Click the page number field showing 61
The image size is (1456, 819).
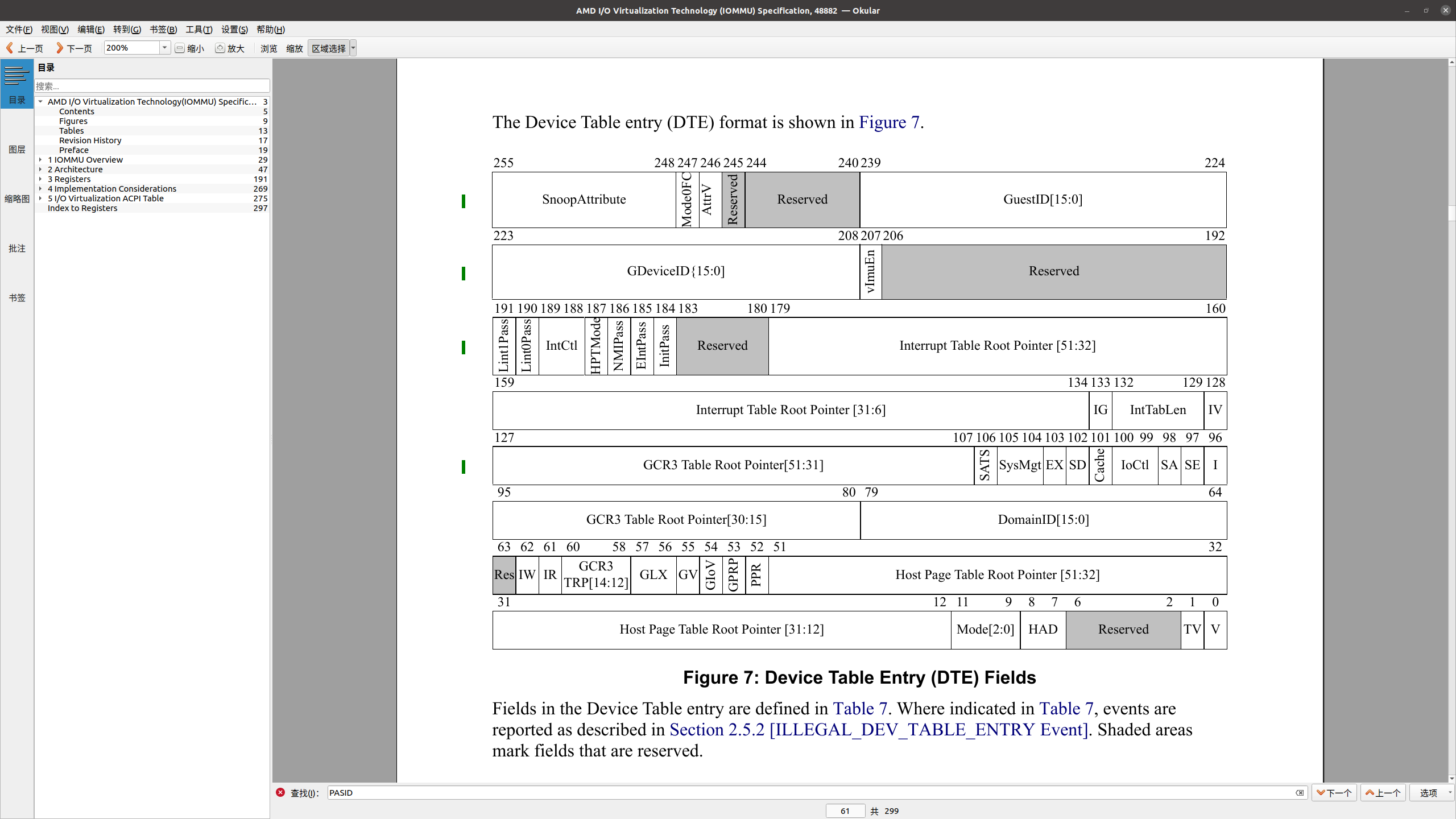coord(845,810)
